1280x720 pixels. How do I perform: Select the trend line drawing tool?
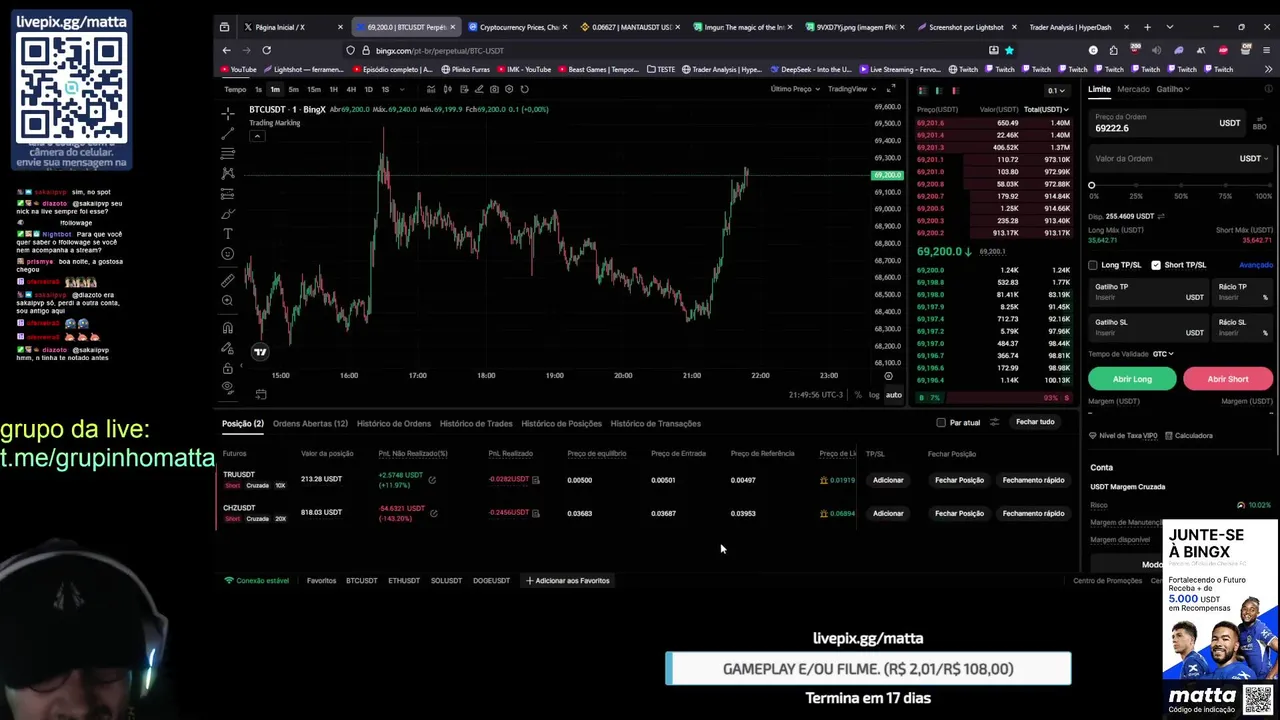(228, 133)
